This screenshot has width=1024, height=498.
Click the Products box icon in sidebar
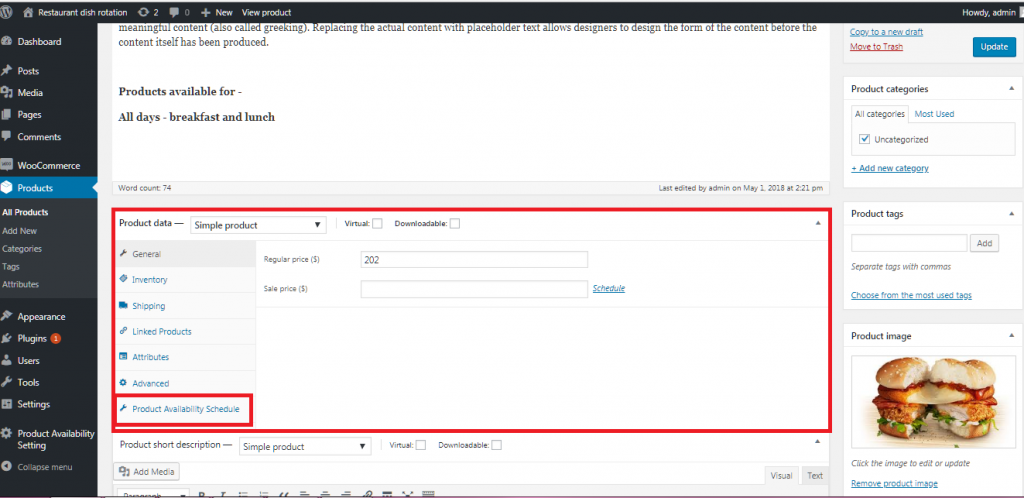[x=7, y=187]
